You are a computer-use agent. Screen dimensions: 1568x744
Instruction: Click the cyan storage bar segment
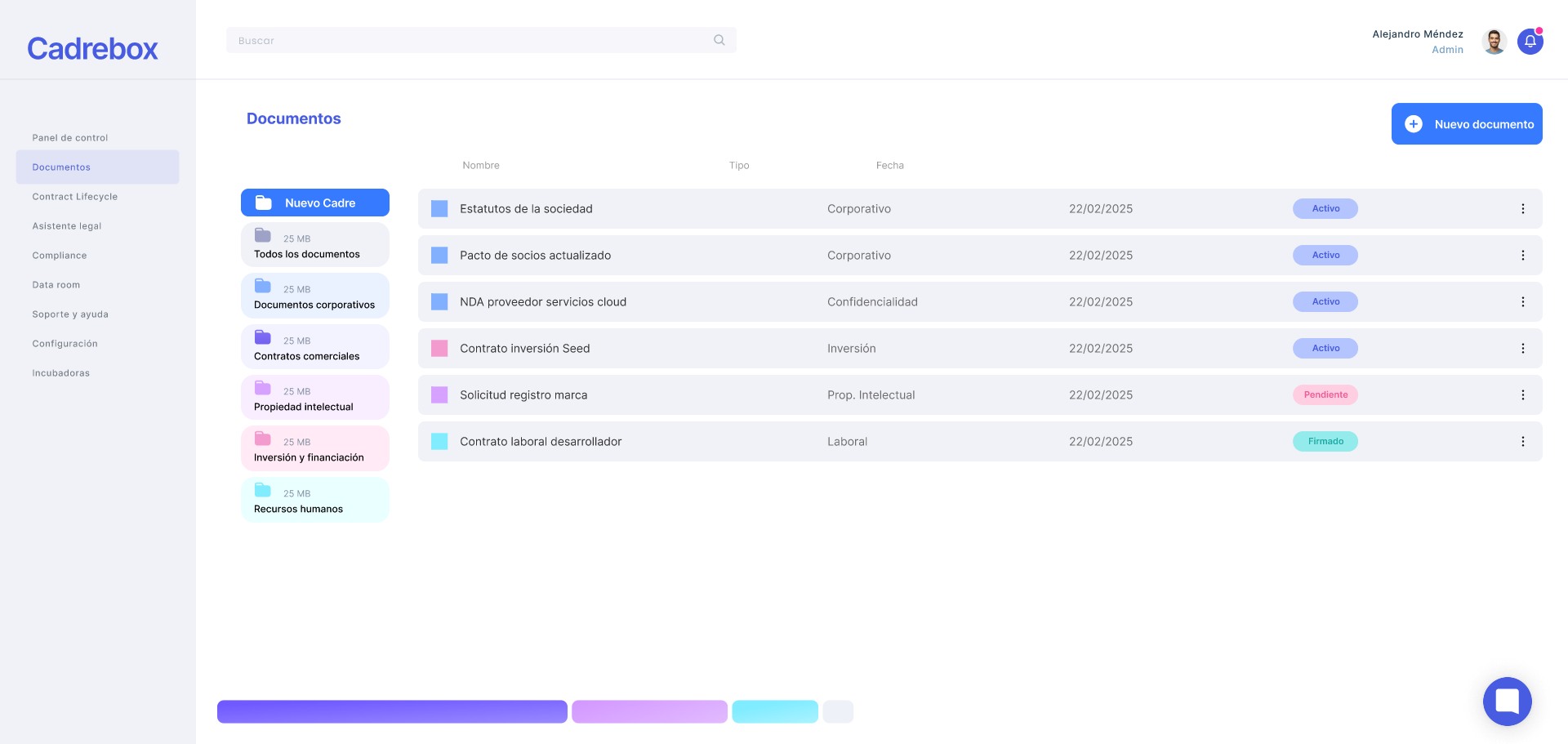[775, 711]
